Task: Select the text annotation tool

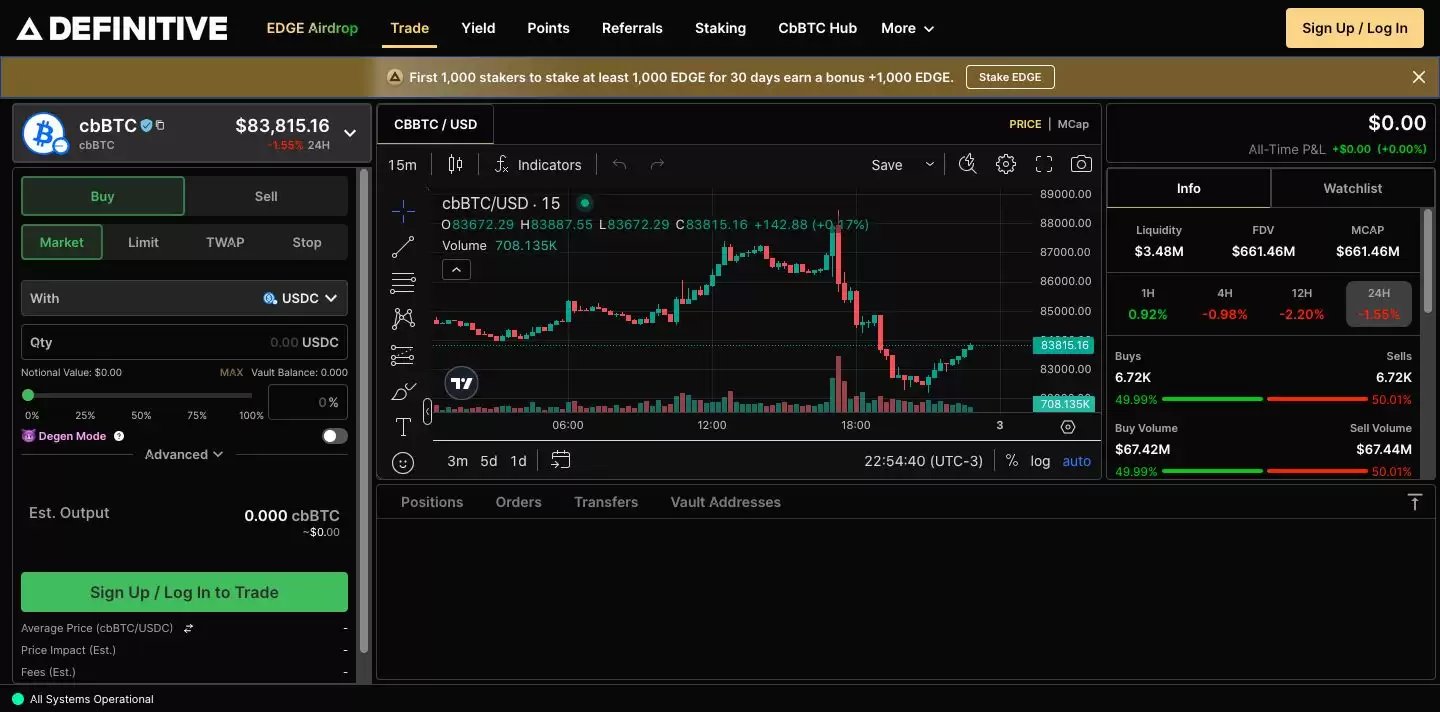Action: point(403,428)
